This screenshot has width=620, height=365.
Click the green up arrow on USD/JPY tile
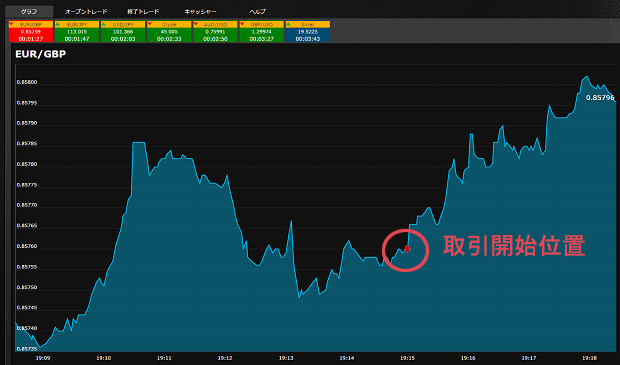(x=104, y=24)
